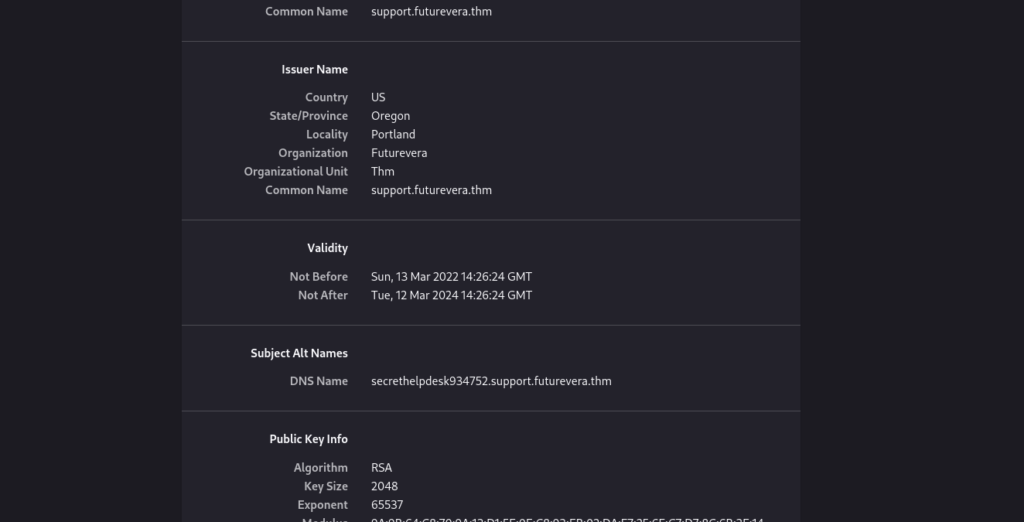This screenshot has height=522, width=1024.
Task: Click the Algorithm value RSA
Action: (x=381, y=468)
